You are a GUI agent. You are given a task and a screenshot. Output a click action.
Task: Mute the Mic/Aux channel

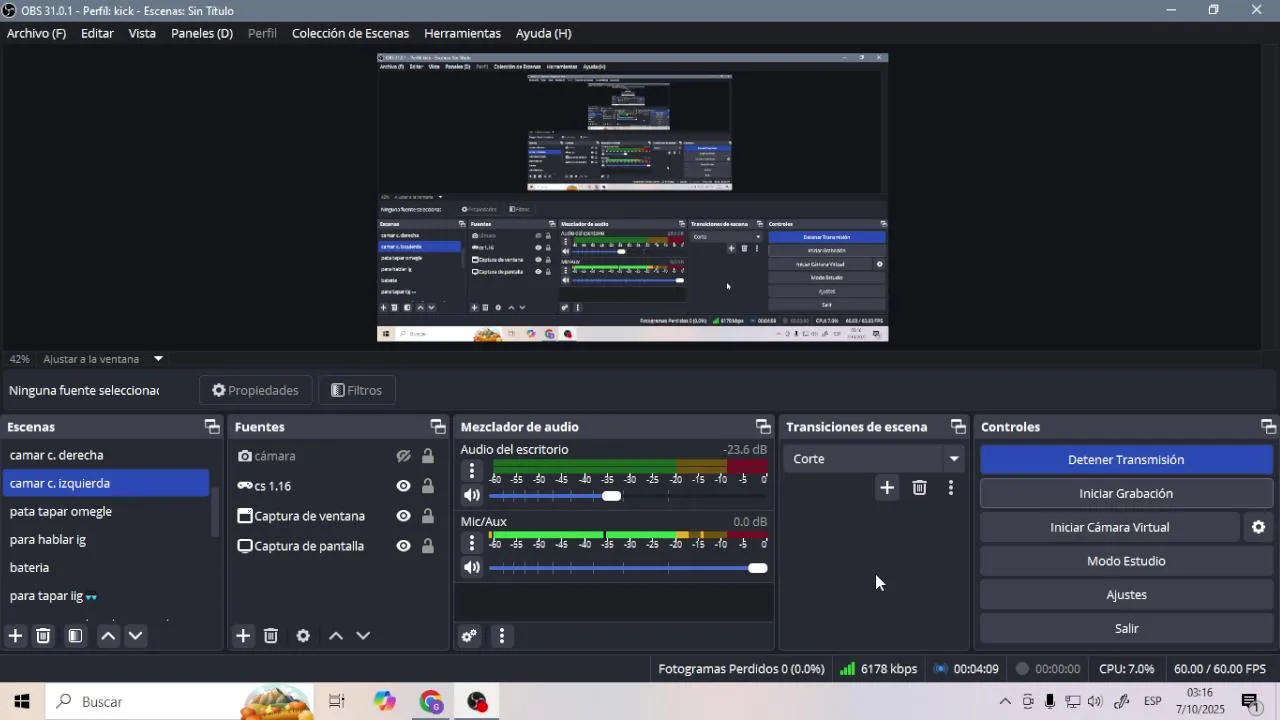pos(472,568)
